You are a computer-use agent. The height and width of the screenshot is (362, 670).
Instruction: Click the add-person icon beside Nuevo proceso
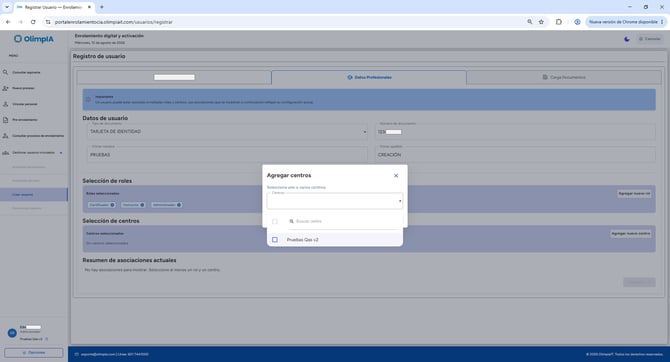click(x=6, y=88)
